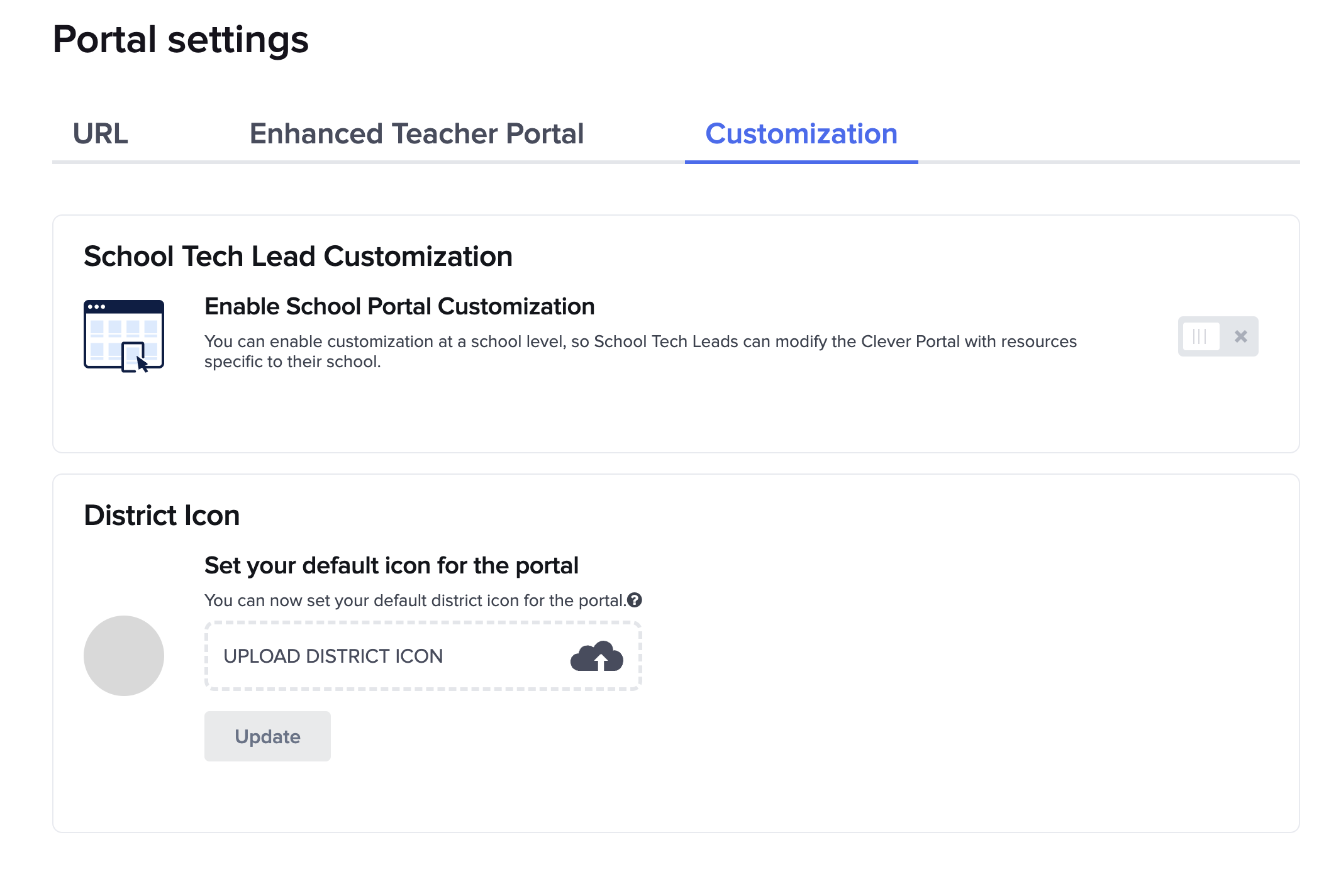Click the cloud upload icon

pos(596,656)
